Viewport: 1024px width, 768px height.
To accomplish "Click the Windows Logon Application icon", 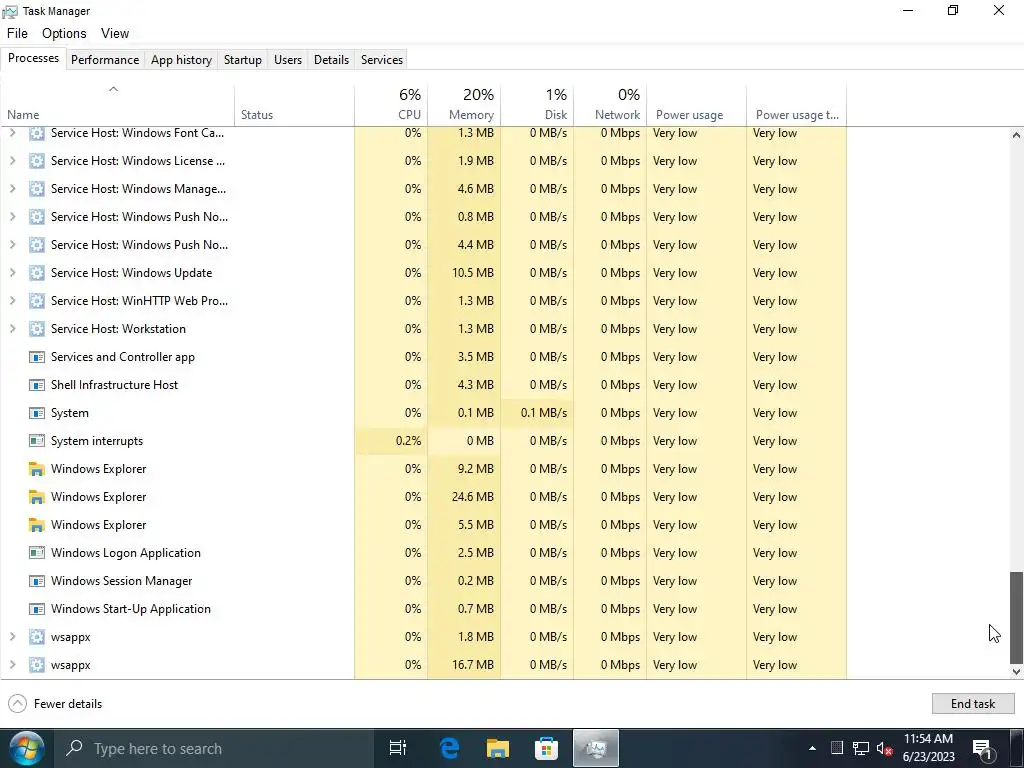I will (37, 553).
